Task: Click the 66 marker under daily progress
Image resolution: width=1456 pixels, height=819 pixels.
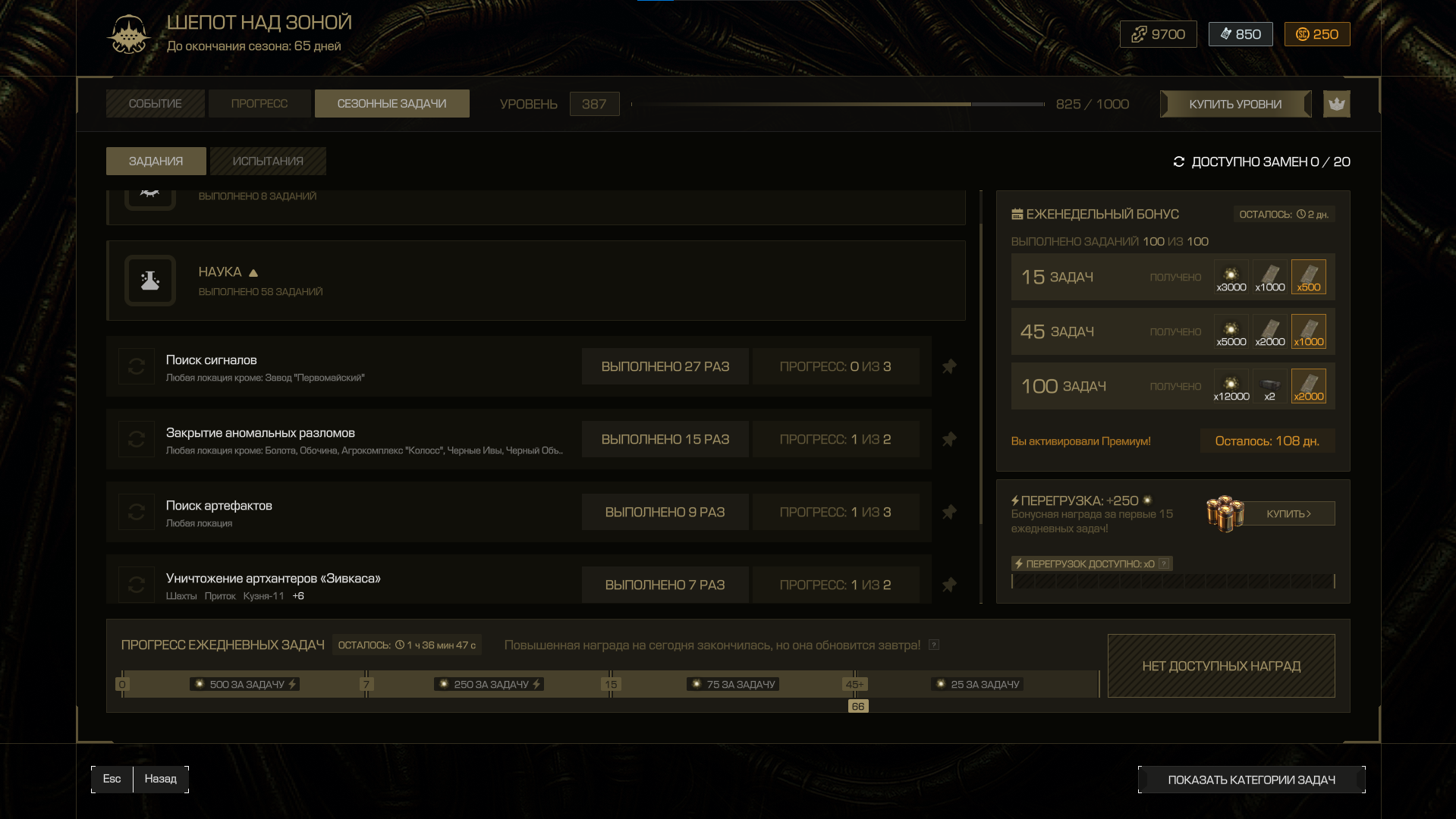Action: pos(858,706)
